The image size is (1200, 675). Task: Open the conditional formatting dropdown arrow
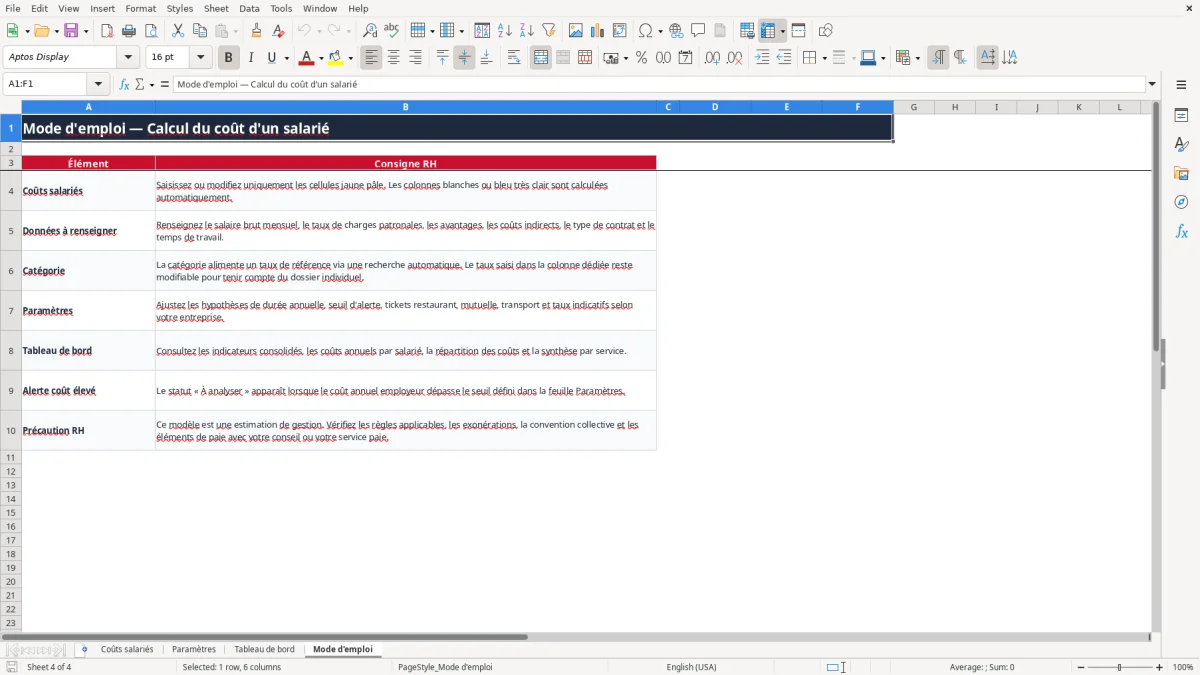[x=917, y=58]
